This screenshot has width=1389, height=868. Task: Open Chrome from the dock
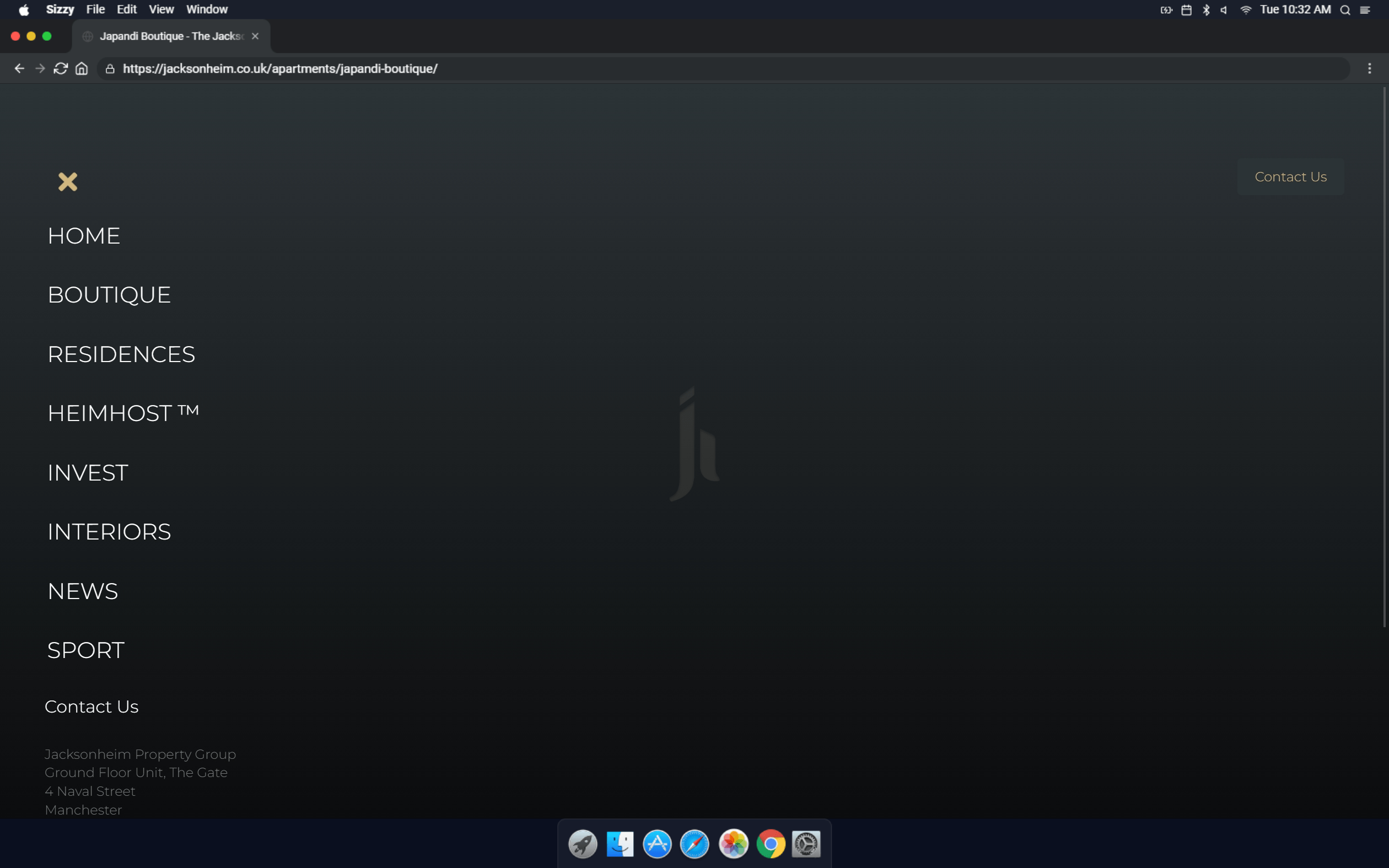point(770,844)
